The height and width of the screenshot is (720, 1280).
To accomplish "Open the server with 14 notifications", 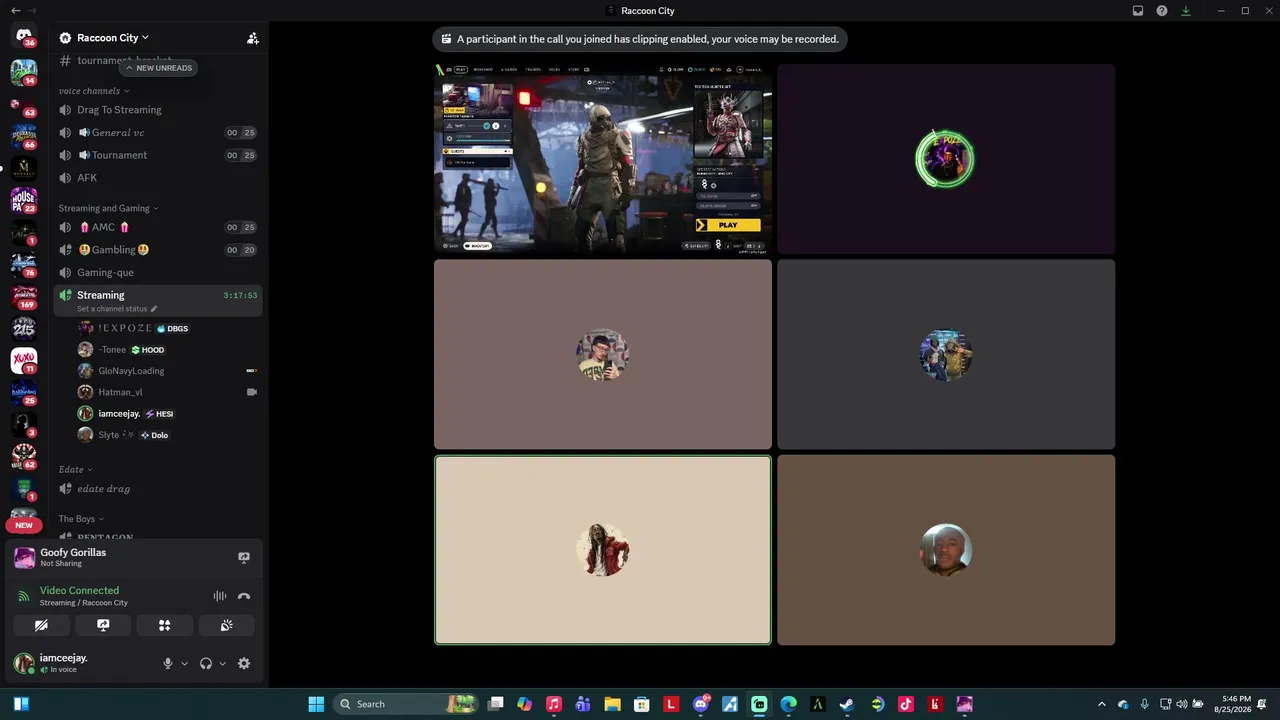I will 23,72.
